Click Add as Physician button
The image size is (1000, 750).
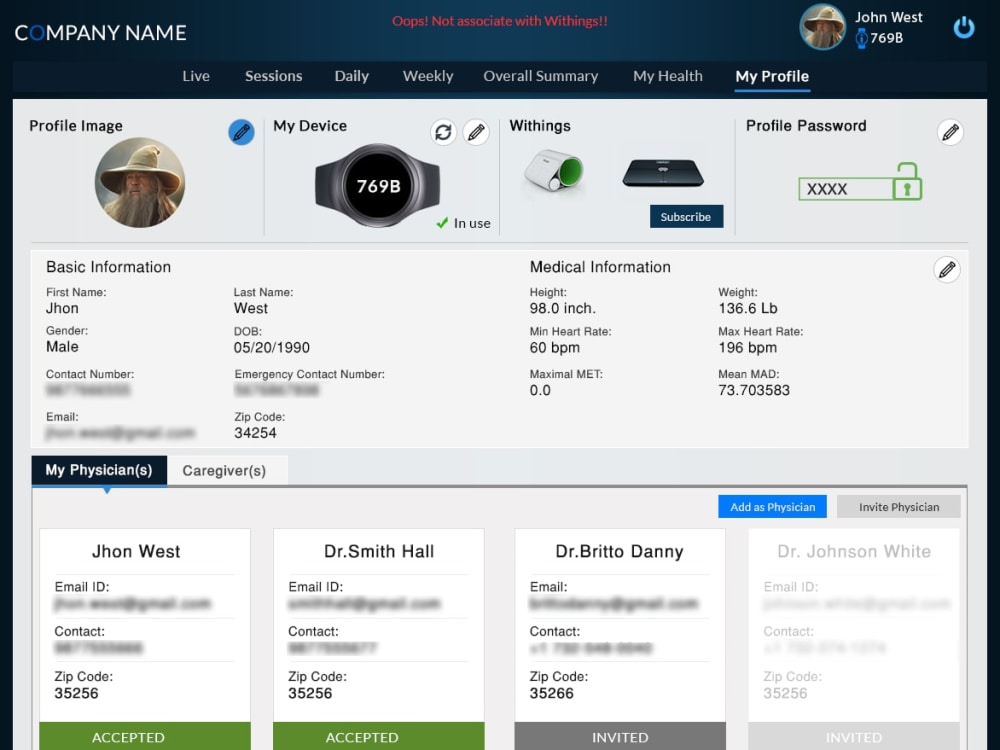[x=772, y=507]
